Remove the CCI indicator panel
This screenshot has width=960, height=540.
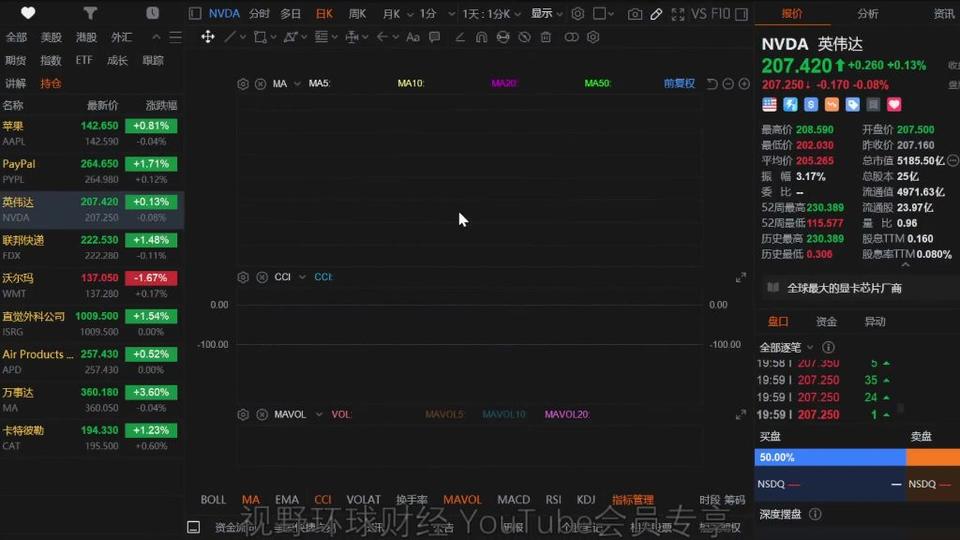pyautogui.click(x=262, y=277)
